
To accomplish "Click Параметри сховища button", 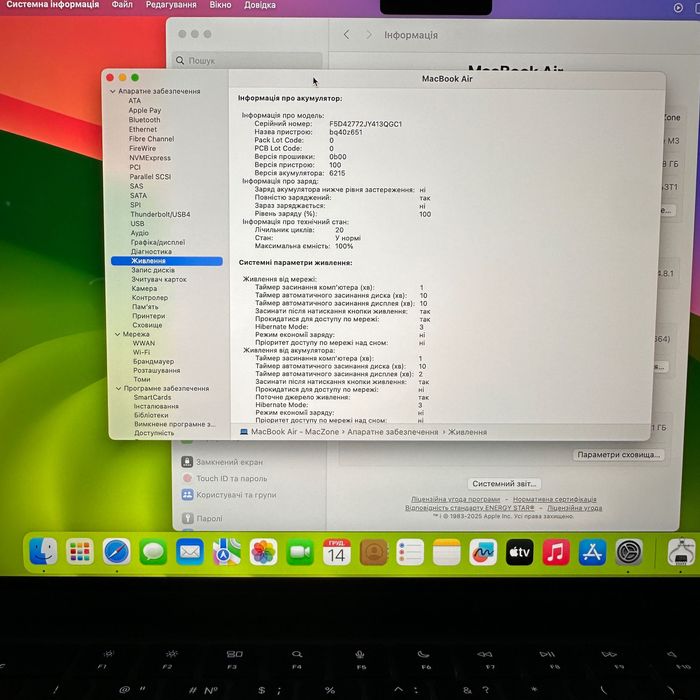I will pos(618,454).
